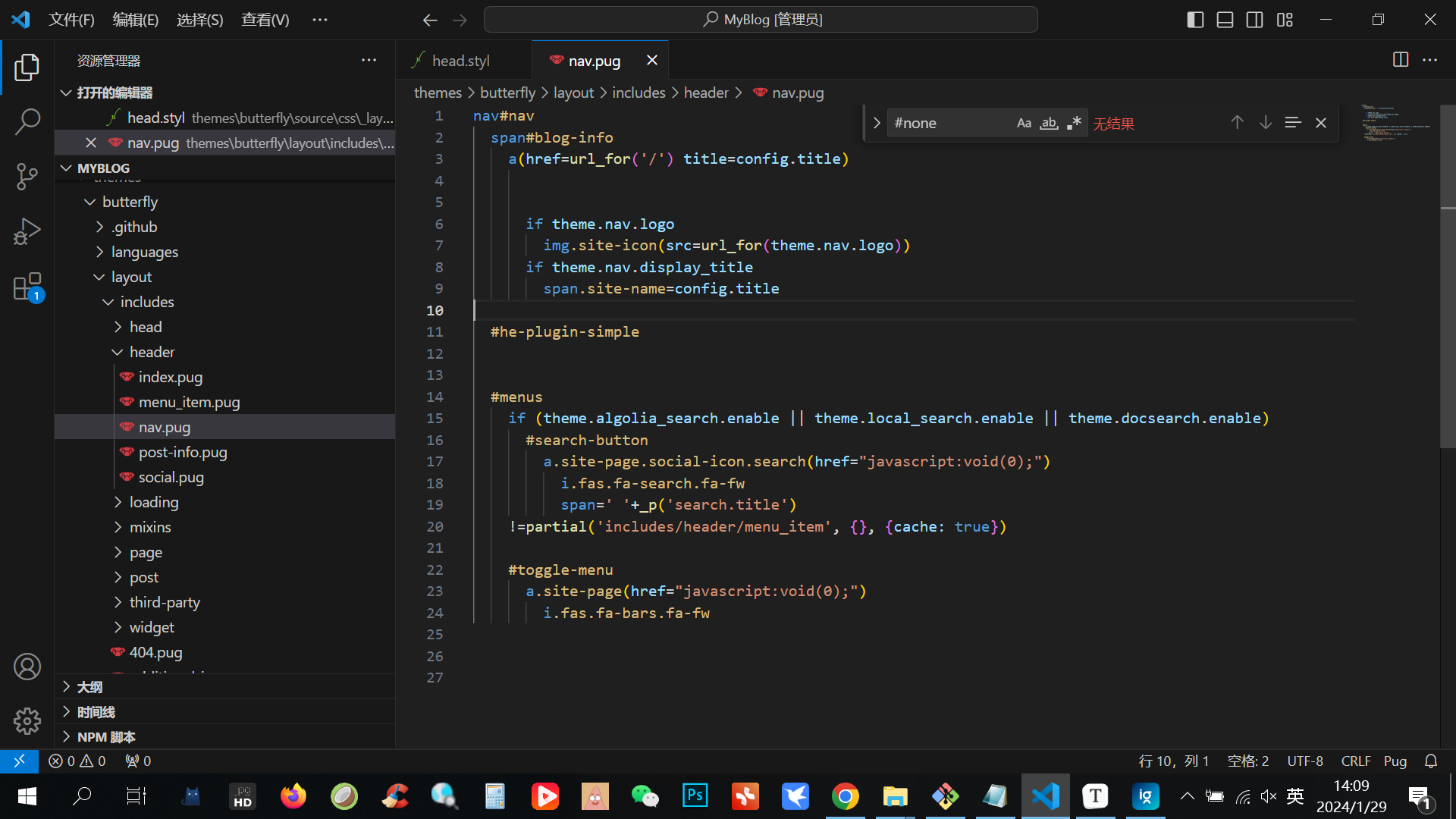Expand the NPM 脚本 section
The width and height of the screenshot is (1456, 819).
[105, 737]
